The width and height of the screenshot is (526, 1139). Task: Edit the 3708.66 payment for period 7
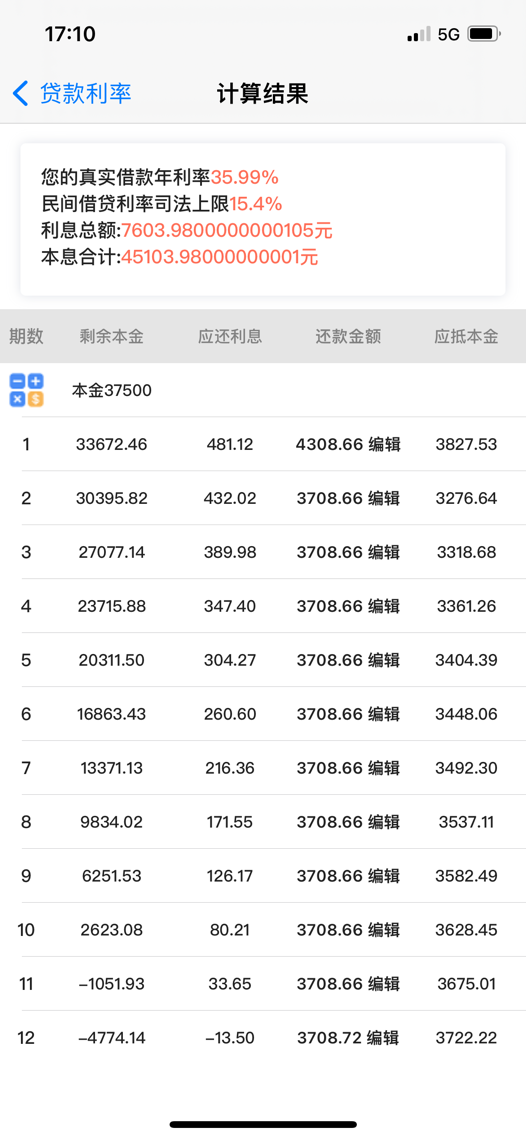click(x=384, y=768)
